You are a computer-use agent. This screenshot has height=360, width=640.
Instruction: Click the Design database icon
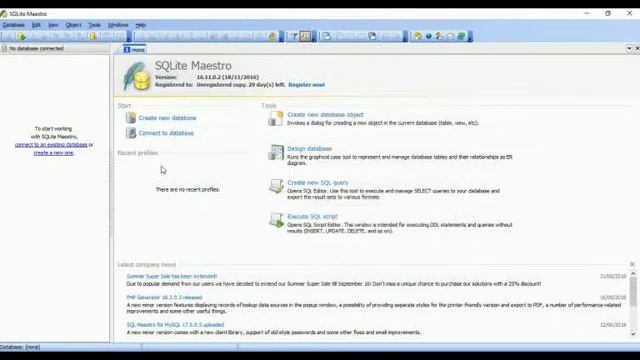coord(276,152)
